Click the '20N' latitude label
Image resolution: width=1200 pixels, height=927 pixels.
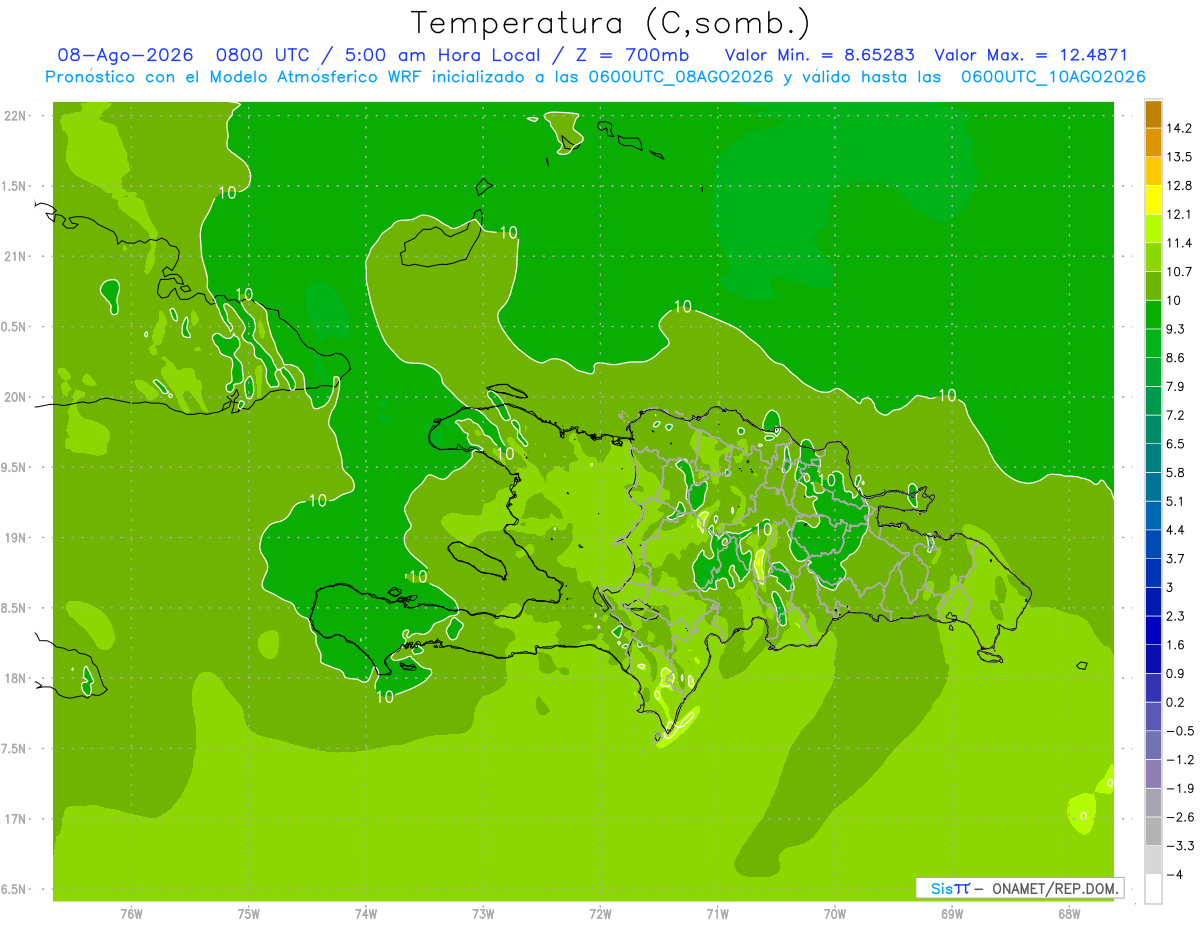pos(17,397)
